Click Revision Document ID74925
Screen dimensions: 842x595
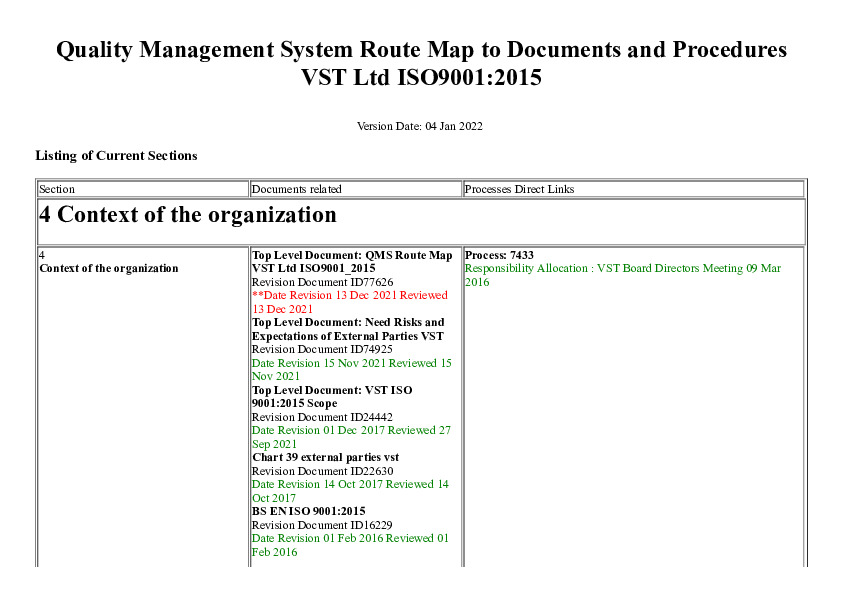click(x=322, y=350)
